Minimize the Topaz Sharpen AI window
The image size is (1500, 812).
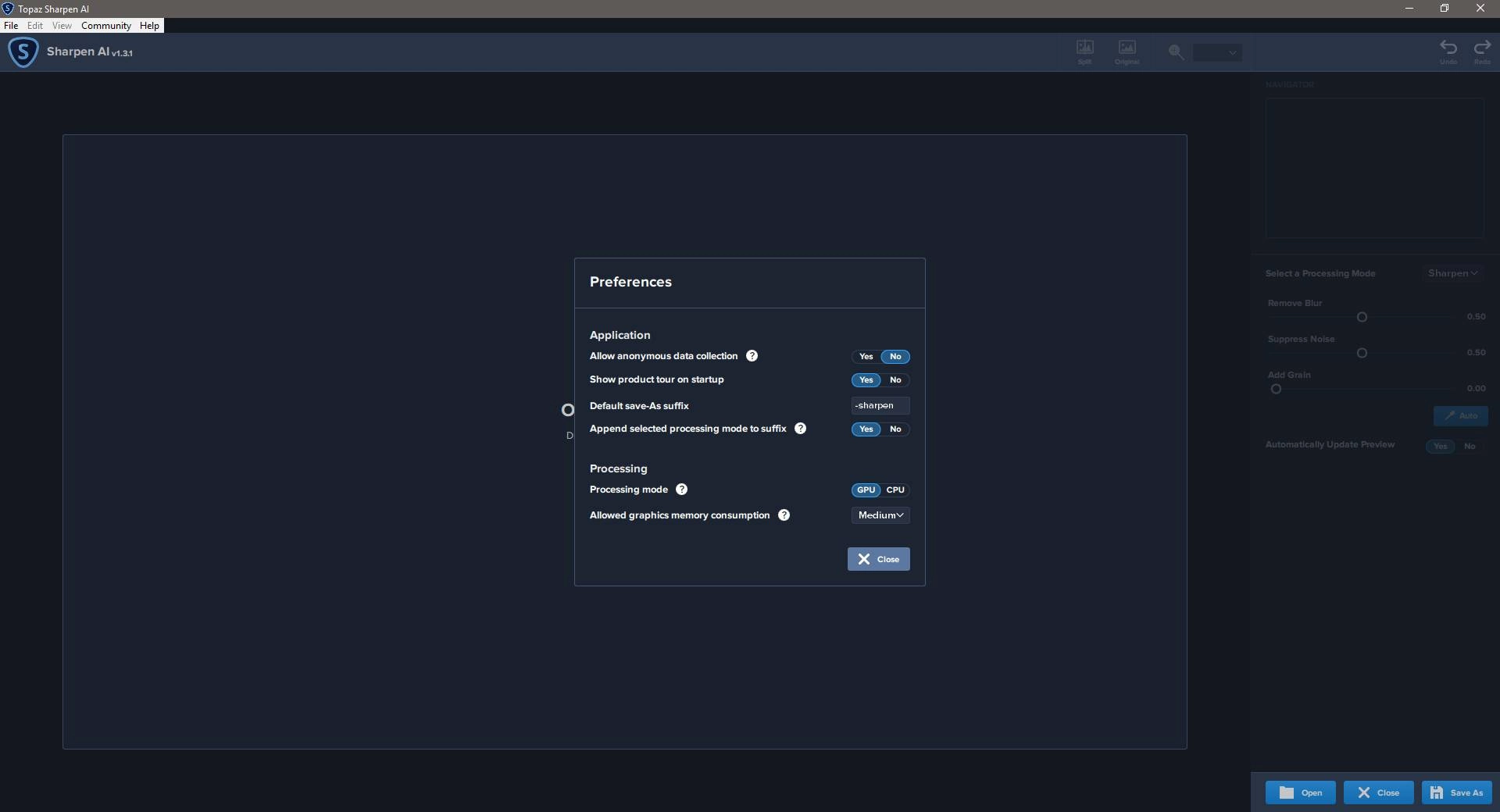[1409, 9]
